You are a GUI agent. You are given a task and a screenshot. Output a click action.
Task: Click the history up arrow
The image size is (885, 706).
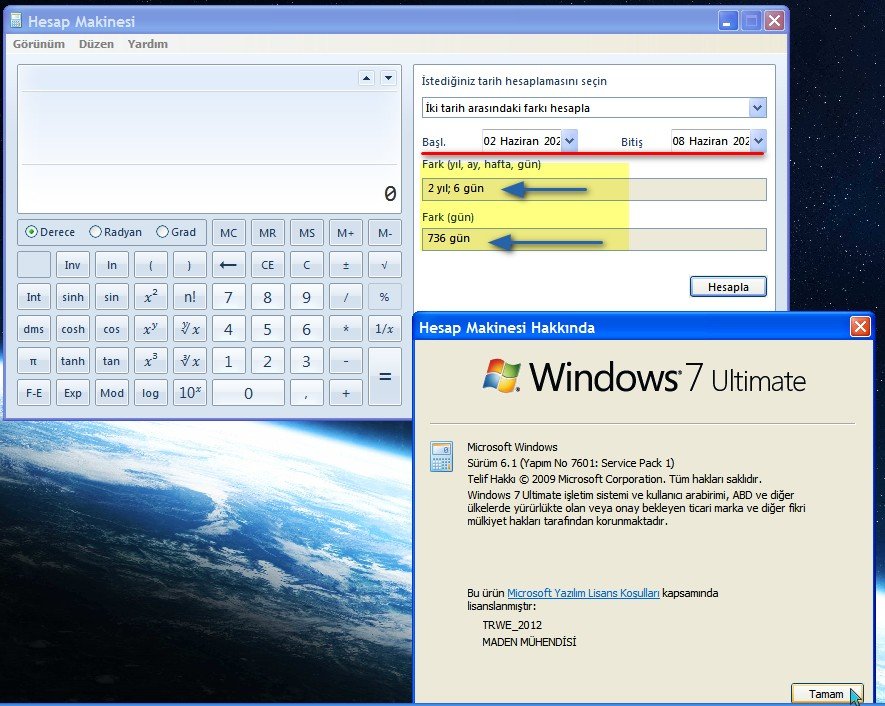click(367, 78)
